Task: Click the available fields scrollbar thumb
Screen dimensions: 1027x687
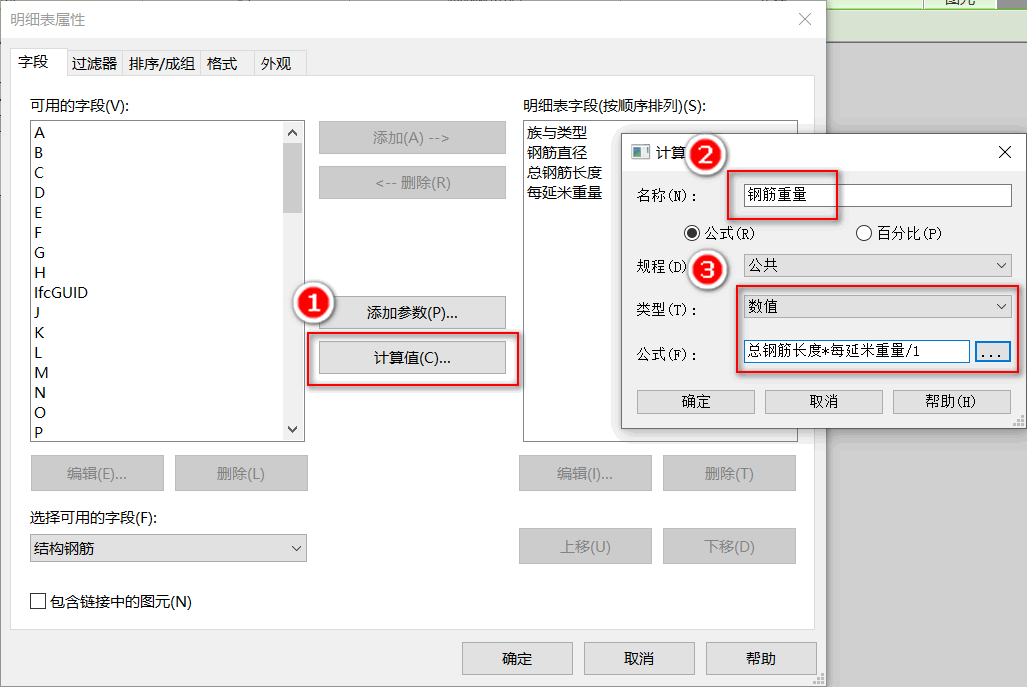Action: 293,178
